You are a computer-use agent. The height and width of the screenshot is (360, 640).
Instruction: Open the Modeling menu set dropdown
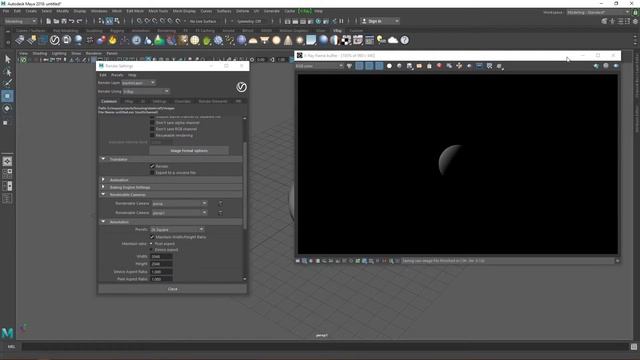(20, 21)
